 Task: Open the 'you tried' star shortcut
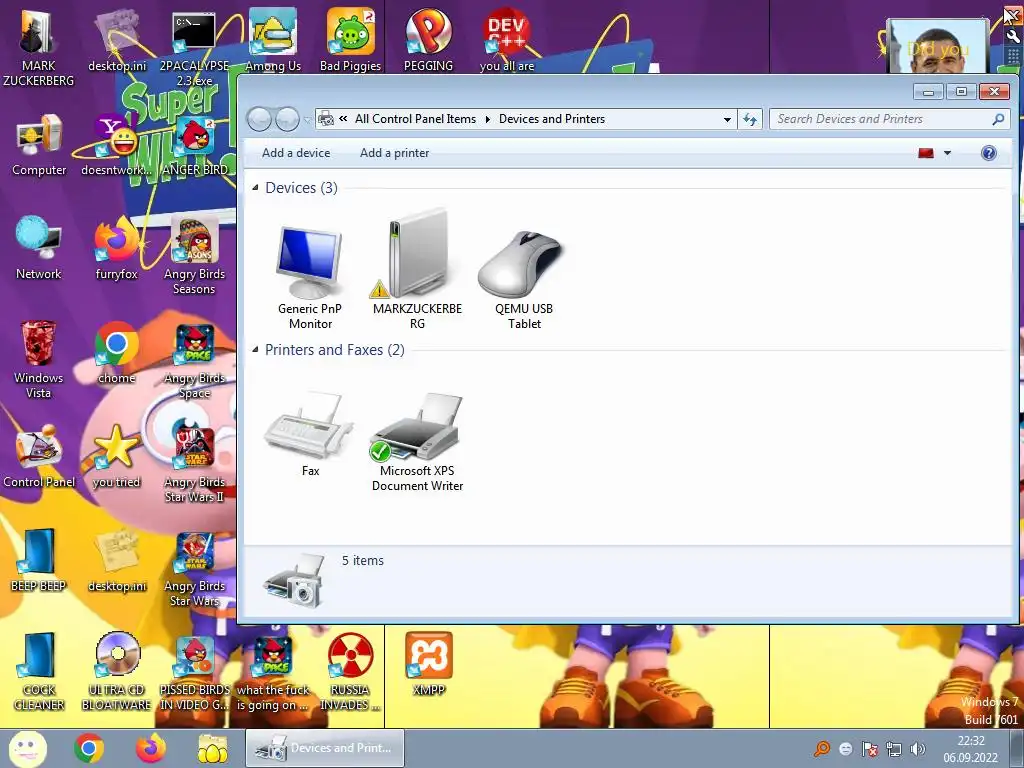pos(117,456)
